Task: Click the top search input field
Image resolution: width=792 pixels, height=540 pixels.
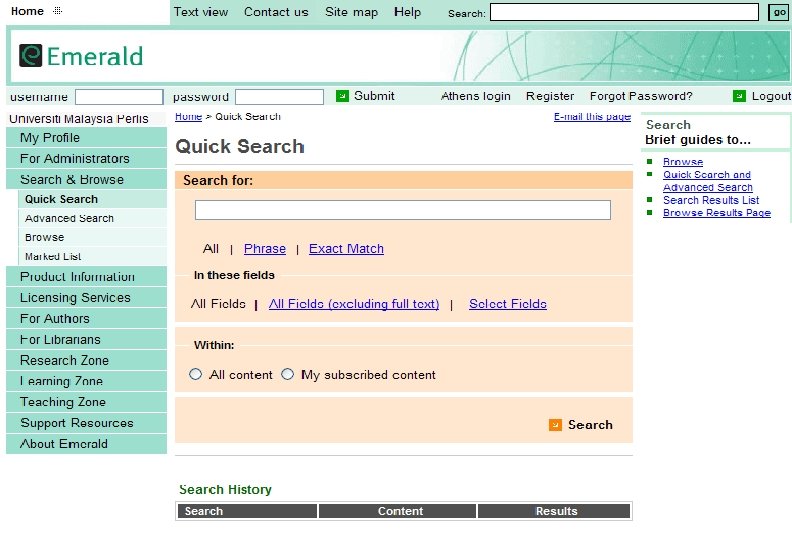Action: coord(624,12)
